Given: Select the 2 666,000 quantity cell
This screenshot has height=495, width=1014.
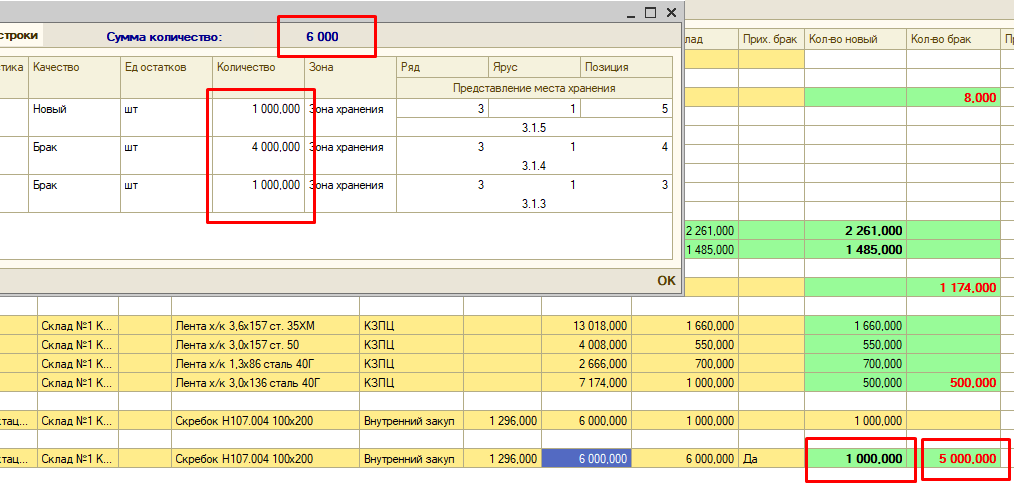Looking at the screenshot, I should (587, 364).
